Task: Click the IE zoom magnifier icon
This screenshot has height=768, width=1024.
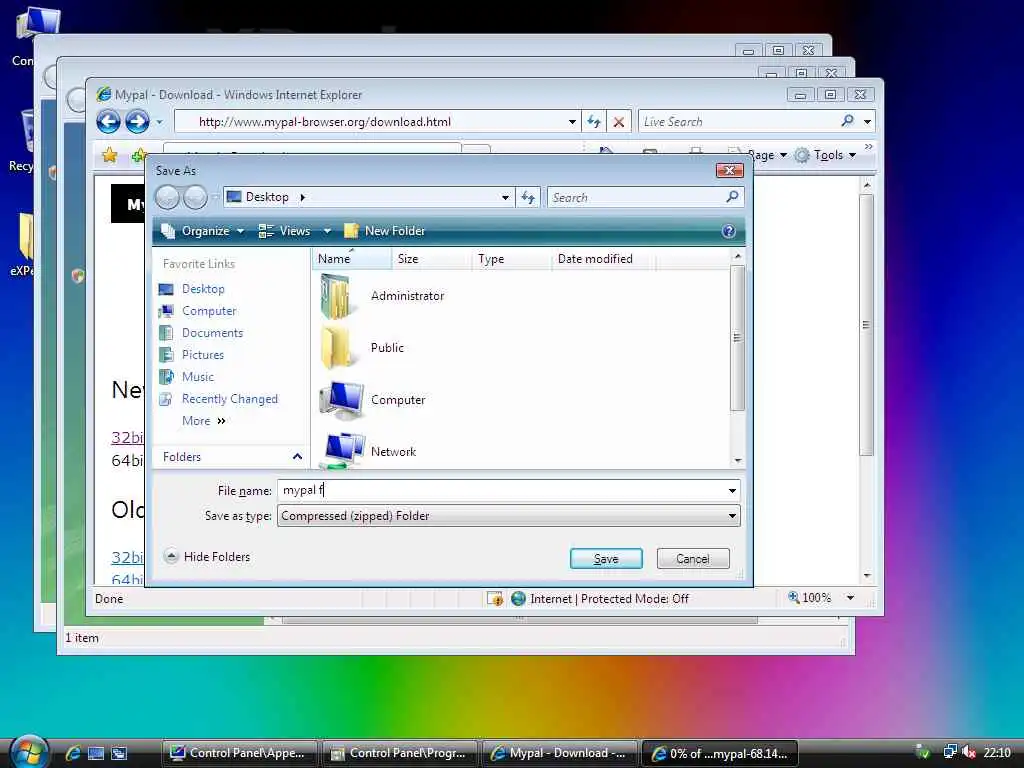Action: click(793, 597)
